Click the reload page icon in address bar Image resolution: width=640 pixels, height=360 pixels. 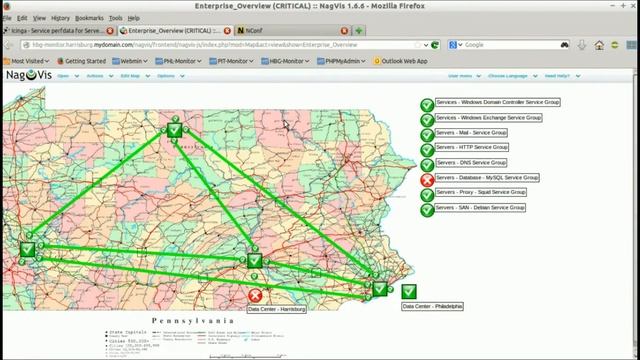pyautogui.click(x=435, y=45)
